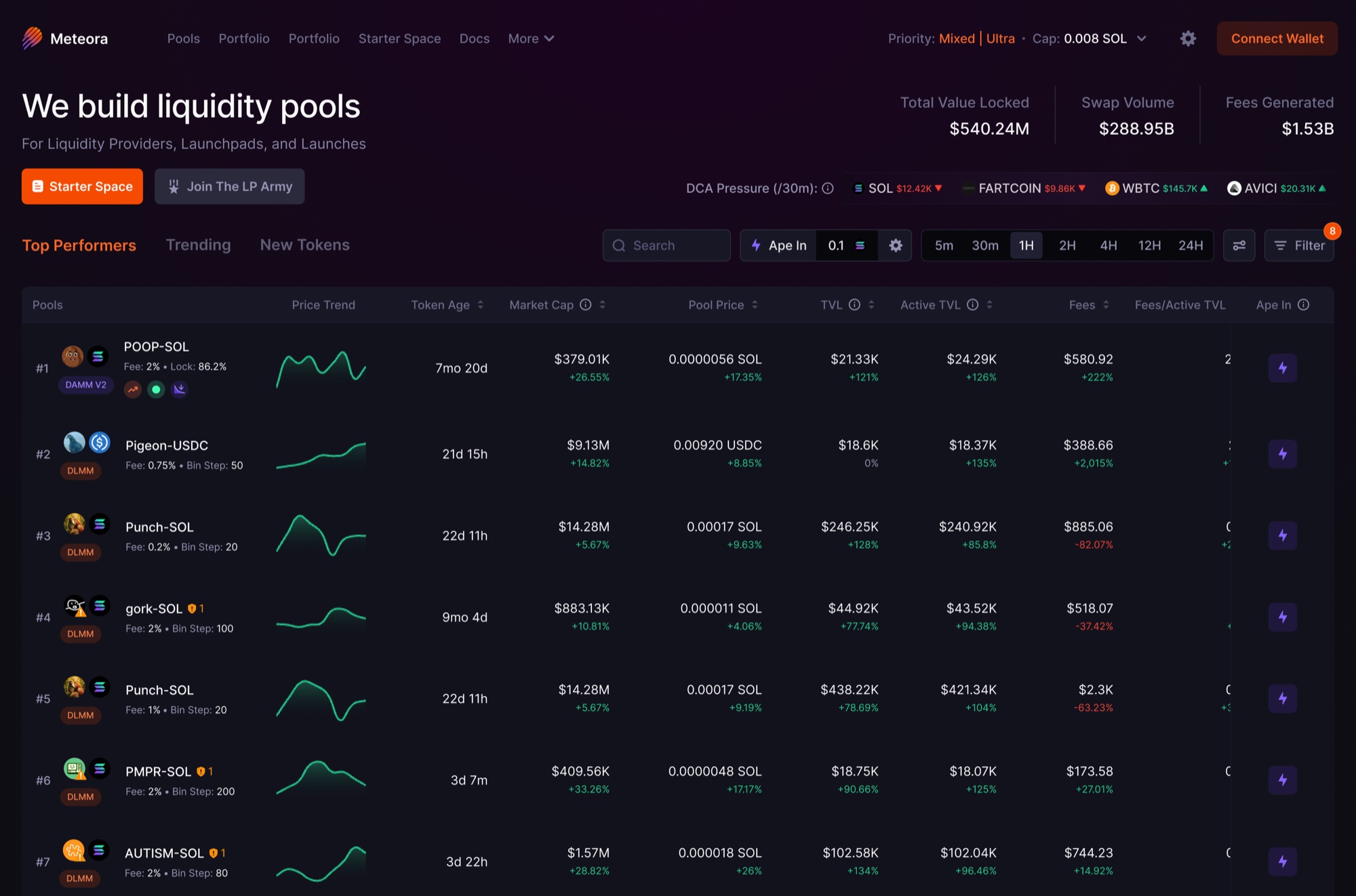The width and height of the screenshot is (1356, 896).
Task: Click the AUTISM-SOL price trend sparkline
Action: [321, 863]
